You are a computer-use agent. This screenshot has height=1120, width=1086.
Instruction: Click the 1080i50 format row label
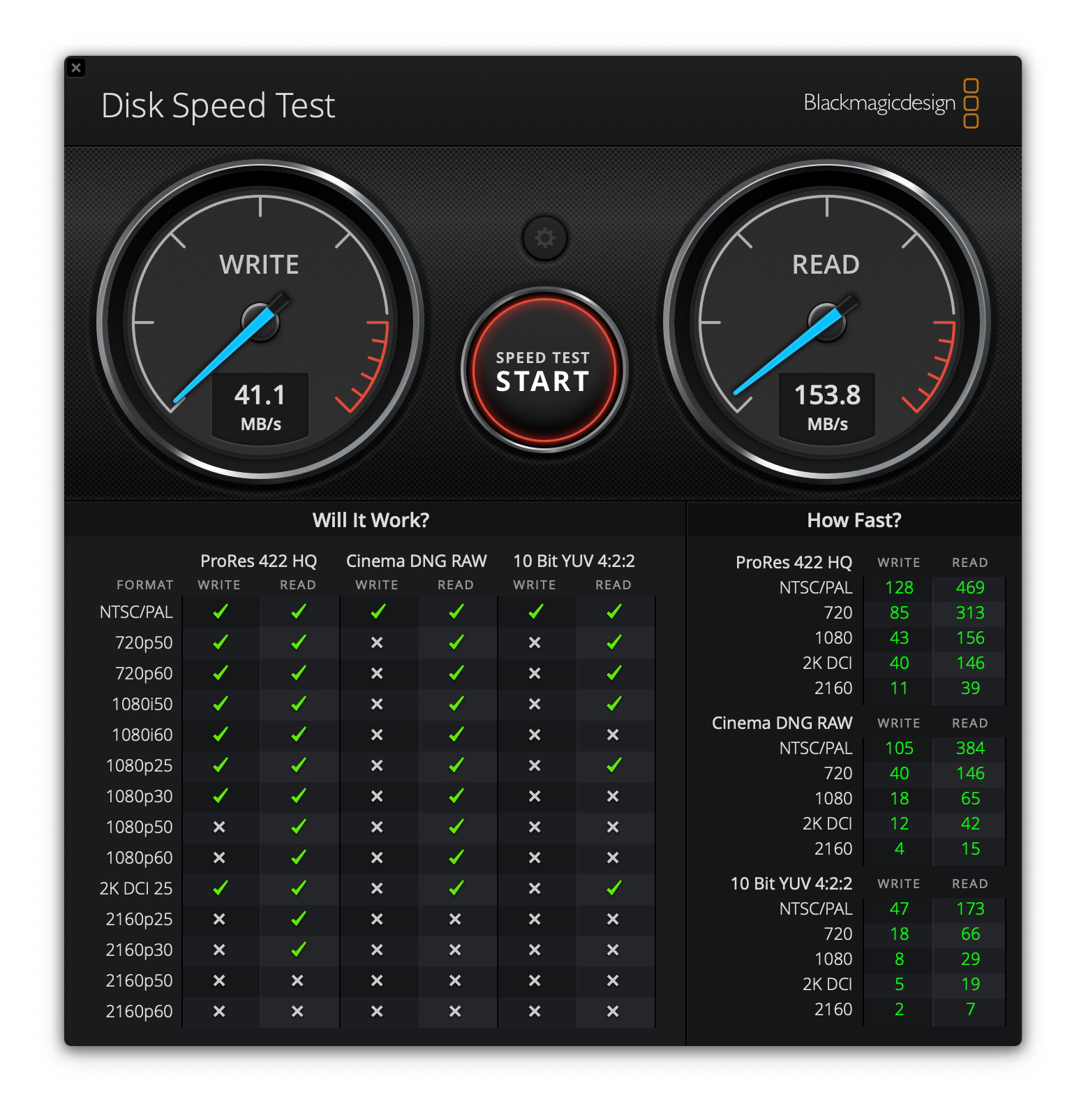[x=142, y=705]
